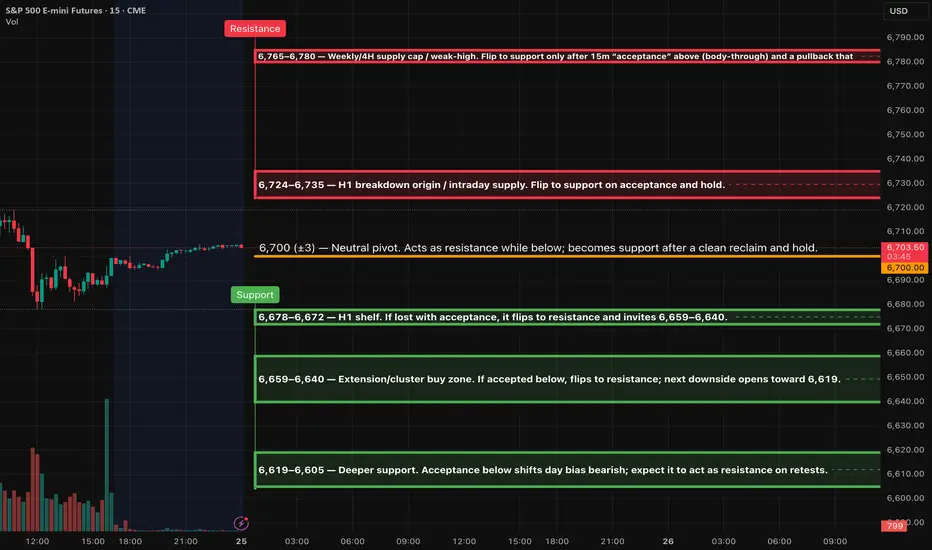Click the 6,750.00 level on price axis
The height and width of the screenshot is (550, 932).
tap(905, 135)
